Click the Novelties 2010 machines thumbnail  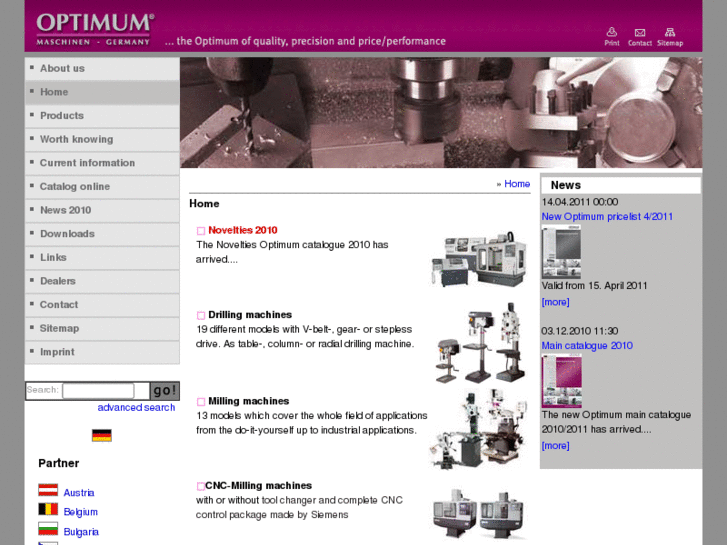point(479,259)
